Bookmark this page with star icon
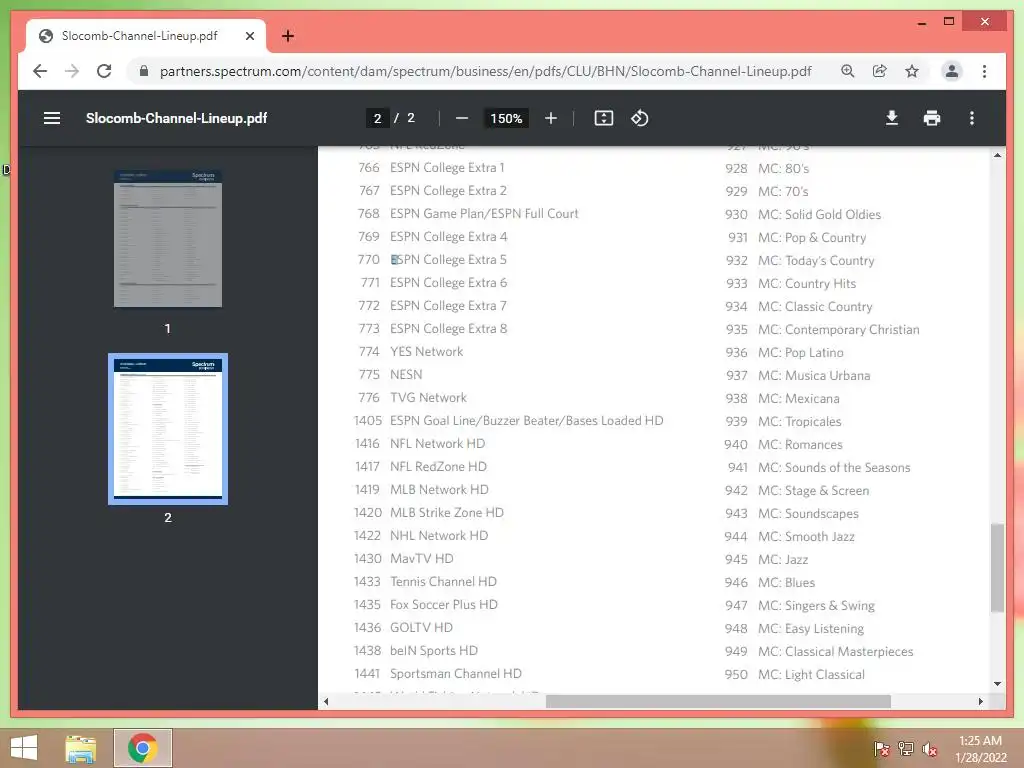This screenshot has width=1024, height=768. click(x=912, y=71)
